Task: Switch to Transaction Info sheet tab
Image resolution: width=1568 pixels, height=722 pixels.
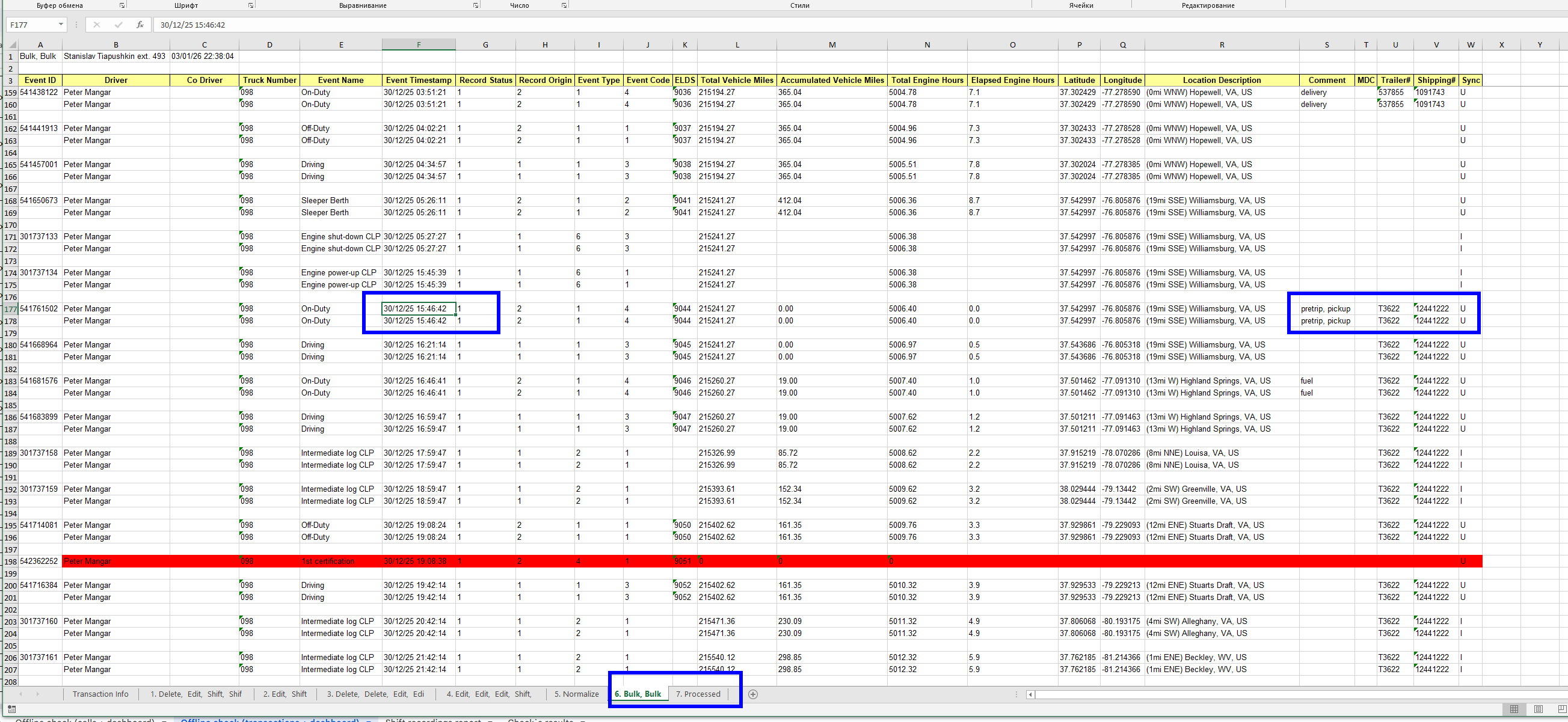Action: click(x=100, y=694)
